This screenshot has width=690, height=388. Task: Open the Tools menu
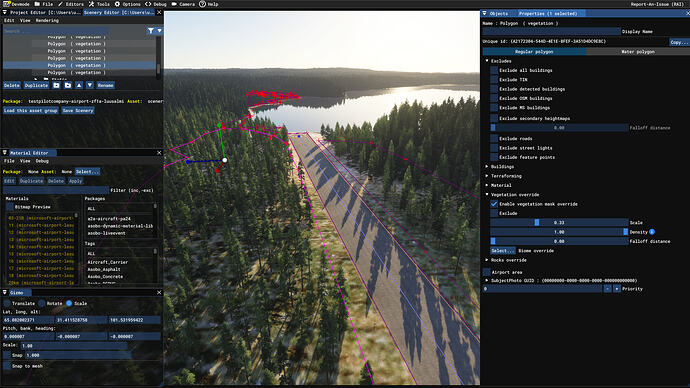(99, 4)
